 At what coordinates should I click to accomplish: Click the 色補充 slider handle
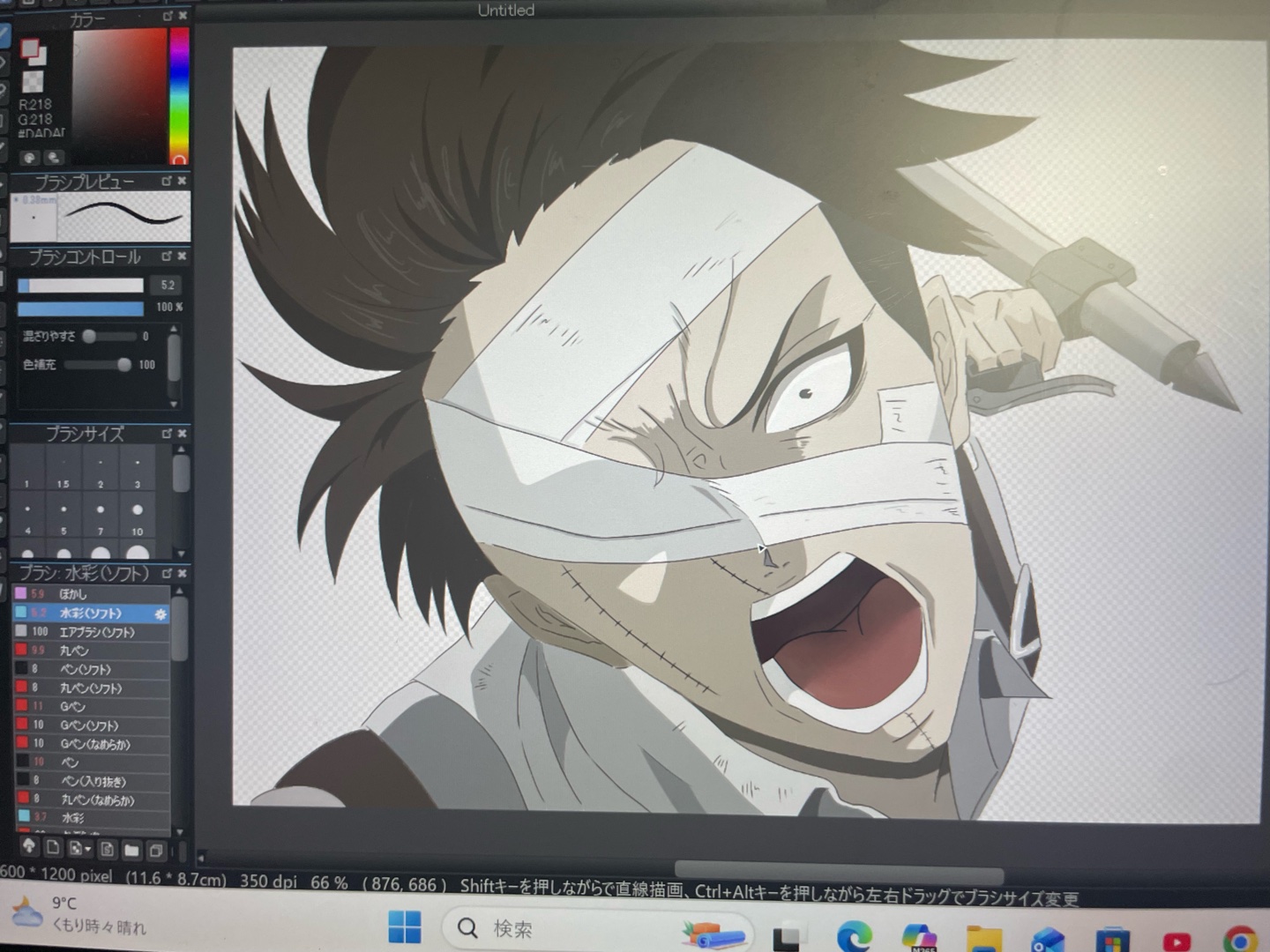coord(123,365)
